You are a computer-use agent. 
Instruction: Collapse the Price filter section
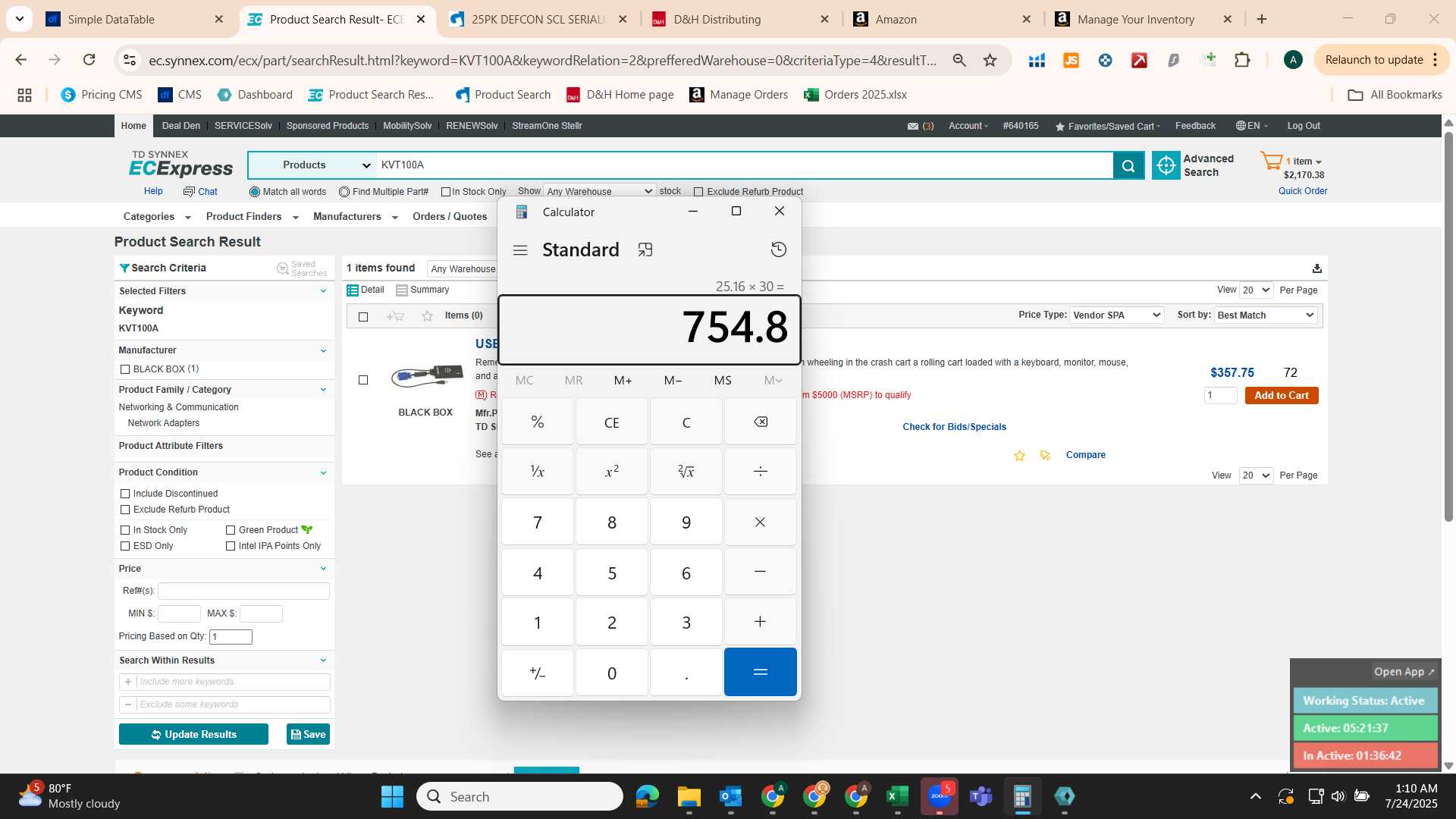[323, 569]
